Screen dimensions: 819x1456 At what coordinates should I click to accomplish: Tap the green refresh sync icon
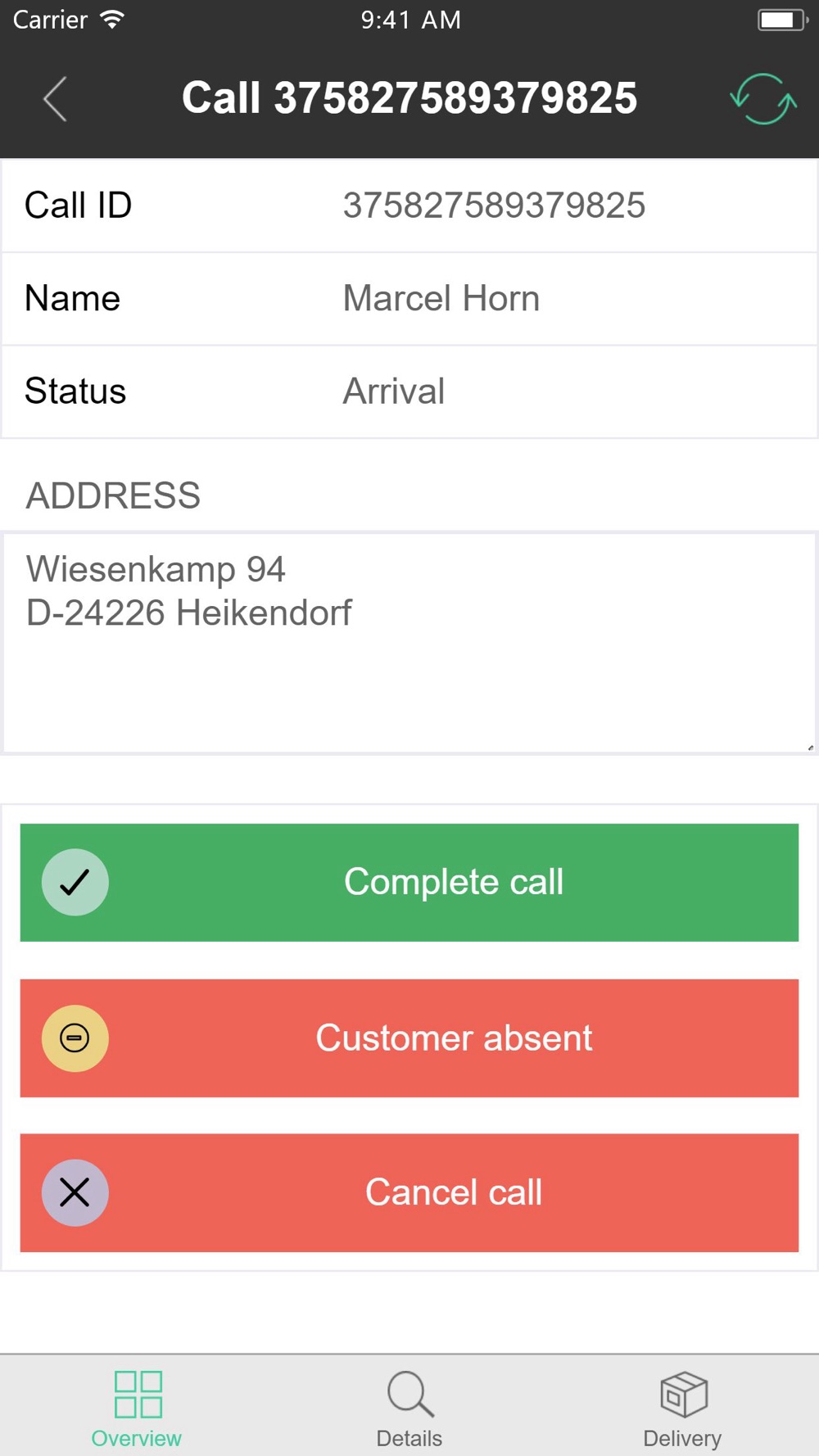coord(763,99)
